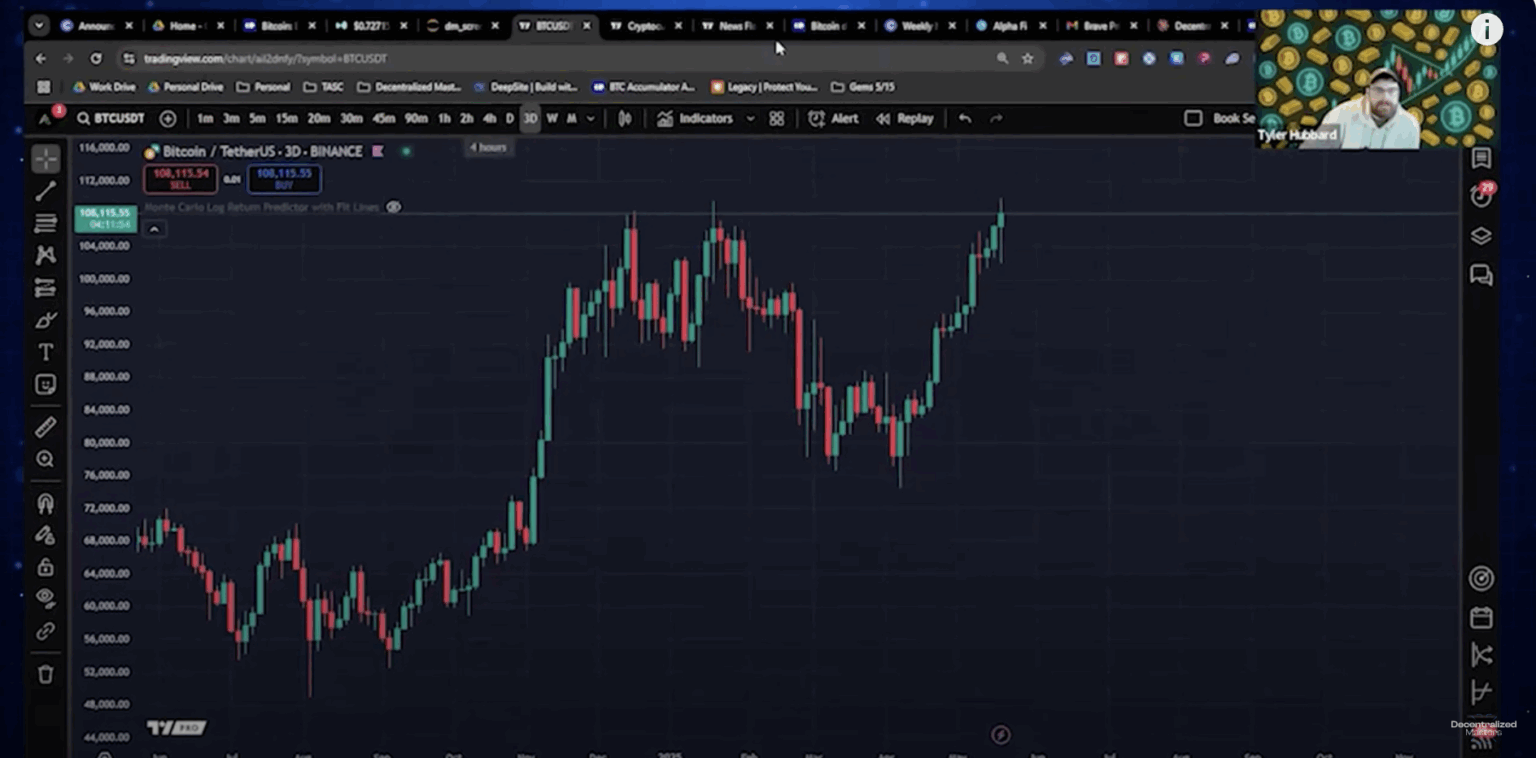
Task: Select the Text annotation tool
Action: click(x=46, y=352)
